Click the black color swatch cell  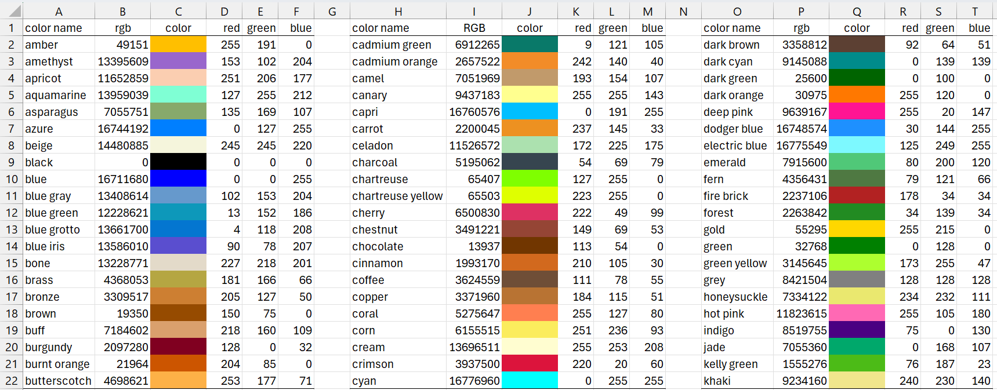tap(179, 162)
